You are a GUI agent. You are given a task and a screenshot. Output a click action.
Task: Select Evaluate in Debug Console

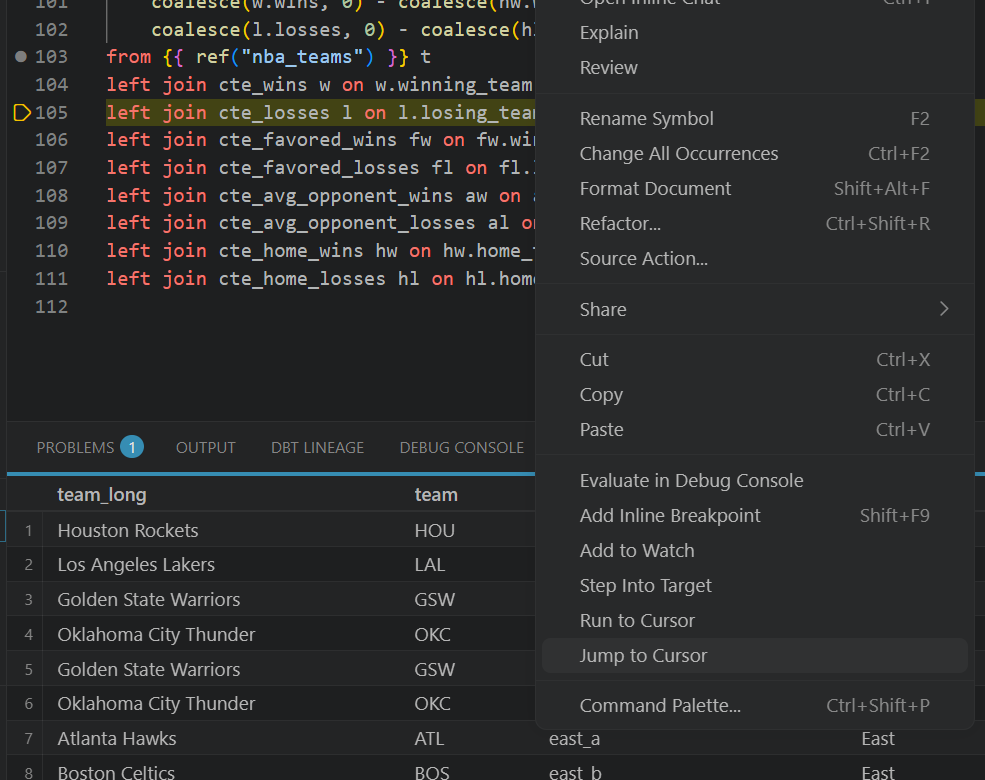tap(754, 480)
